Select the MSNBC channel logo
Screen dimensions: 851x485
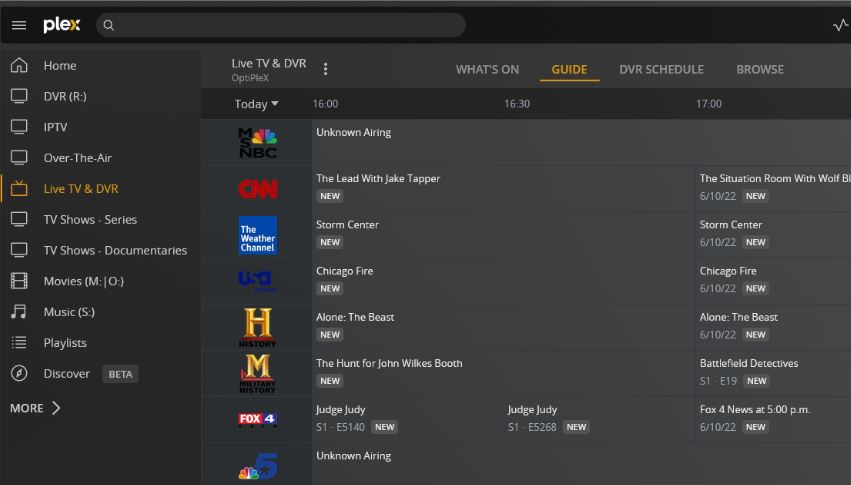tap(258, 143)
